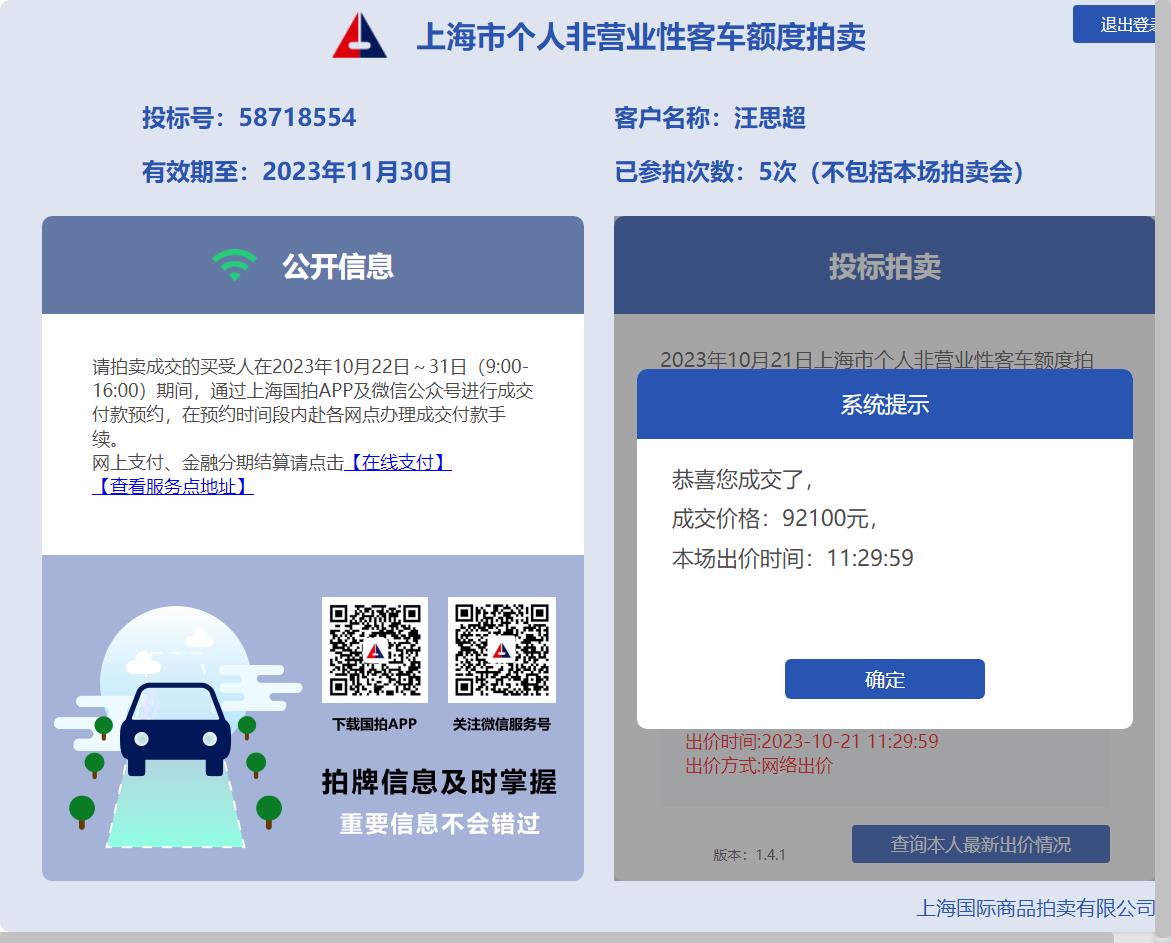Click the 恭喜您成交了 message
Screen dimensions: 1171x943
[x=742, y=479]
